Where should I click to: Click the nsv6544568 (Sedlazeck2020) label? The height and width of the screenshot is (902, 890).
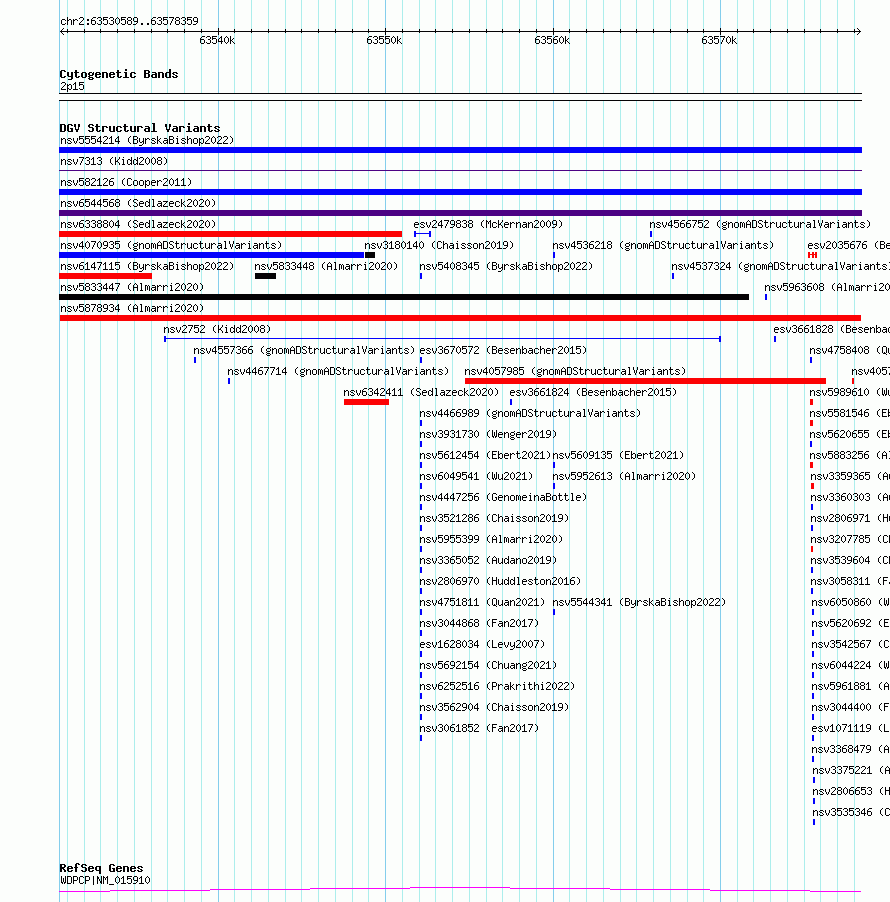pyautogui.click(x=138, y=203)
